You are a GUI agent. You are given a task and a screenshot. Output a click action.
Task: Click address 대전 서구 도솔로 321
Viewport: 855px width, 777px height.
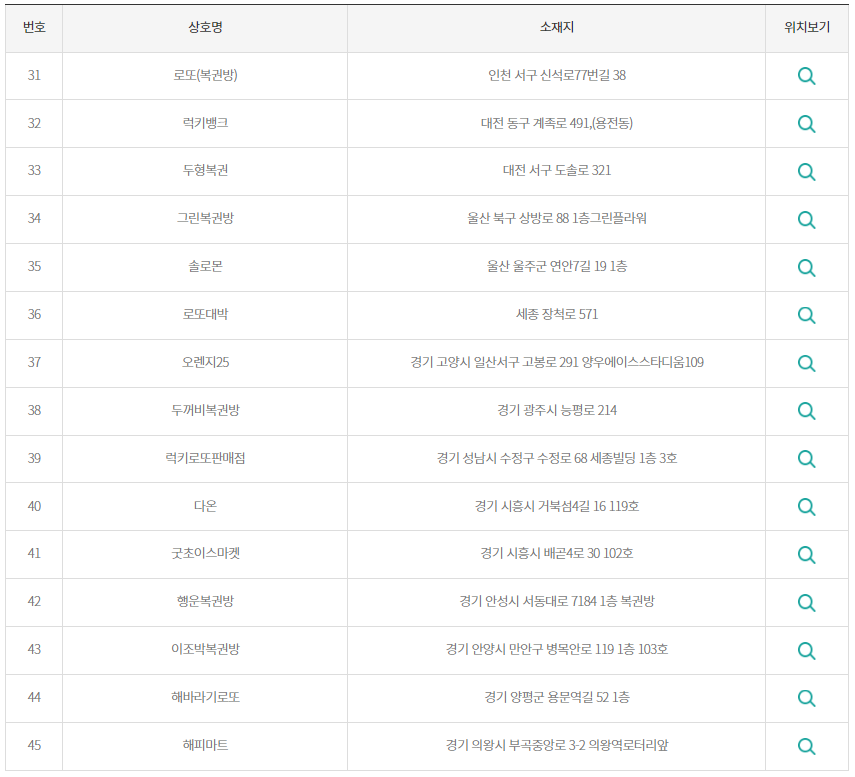[557, 171]
